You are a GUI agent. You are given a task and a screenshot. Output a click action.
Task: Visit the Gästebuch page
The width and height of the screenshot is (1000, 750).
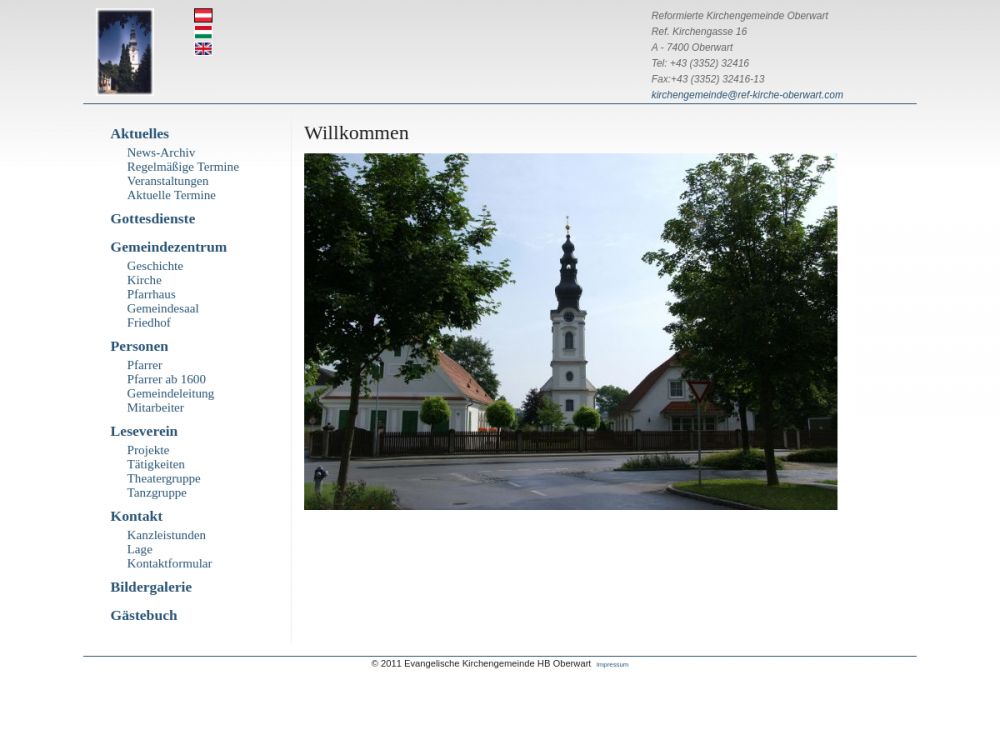point(143,615)
